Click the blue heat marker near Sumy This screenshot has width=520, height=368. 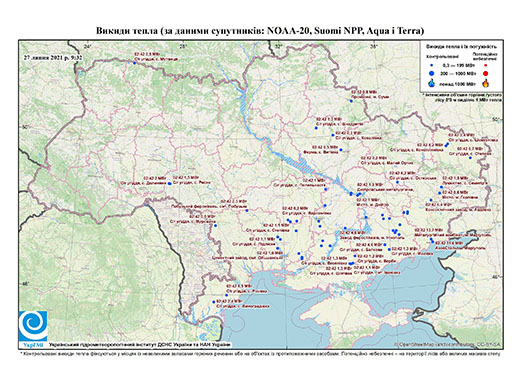(351, 101)
